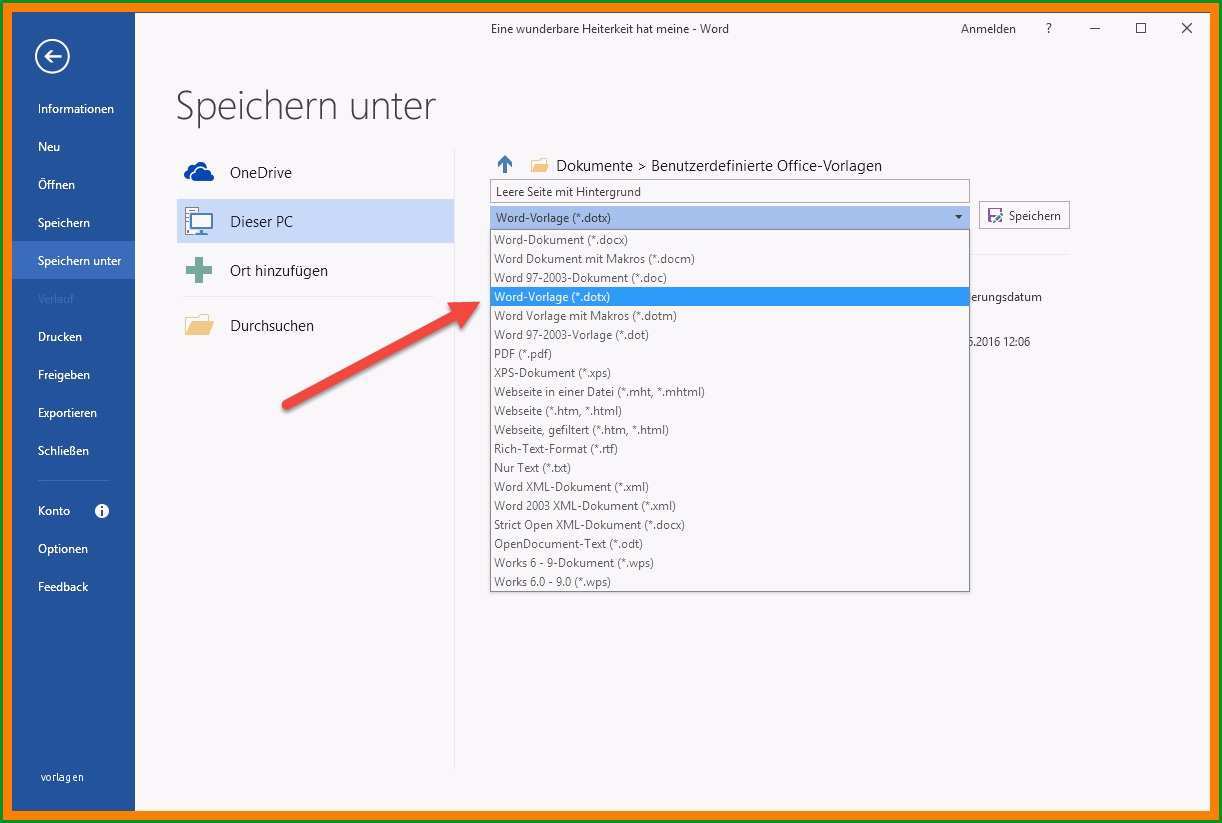Select Word 2003 XML-Dokument (*.xml)
Image resolution: width=1222 pixels, height=823 pixels.
point(730,506)
